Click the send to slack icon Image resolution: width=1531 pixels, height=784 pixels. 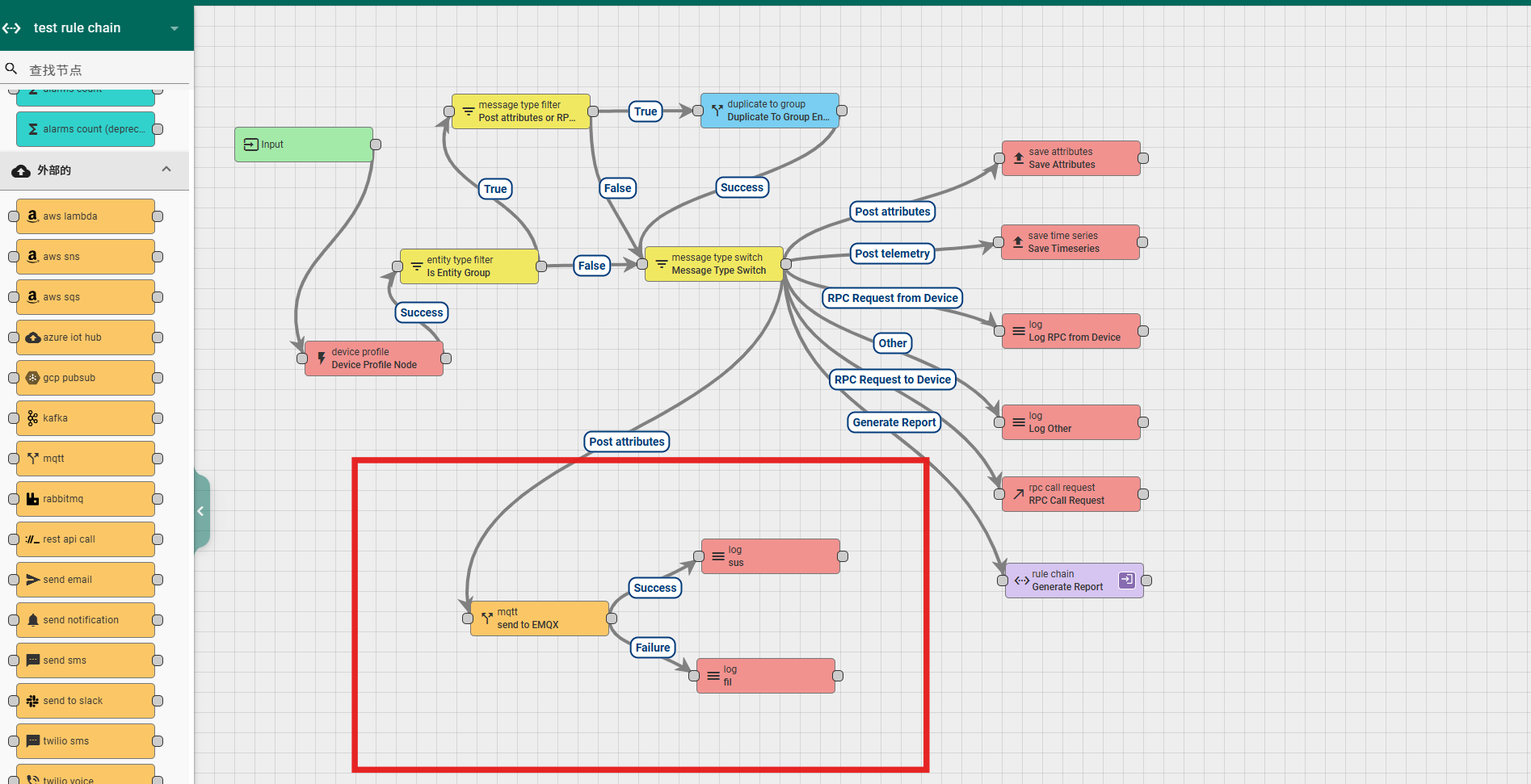coord(32,701)
